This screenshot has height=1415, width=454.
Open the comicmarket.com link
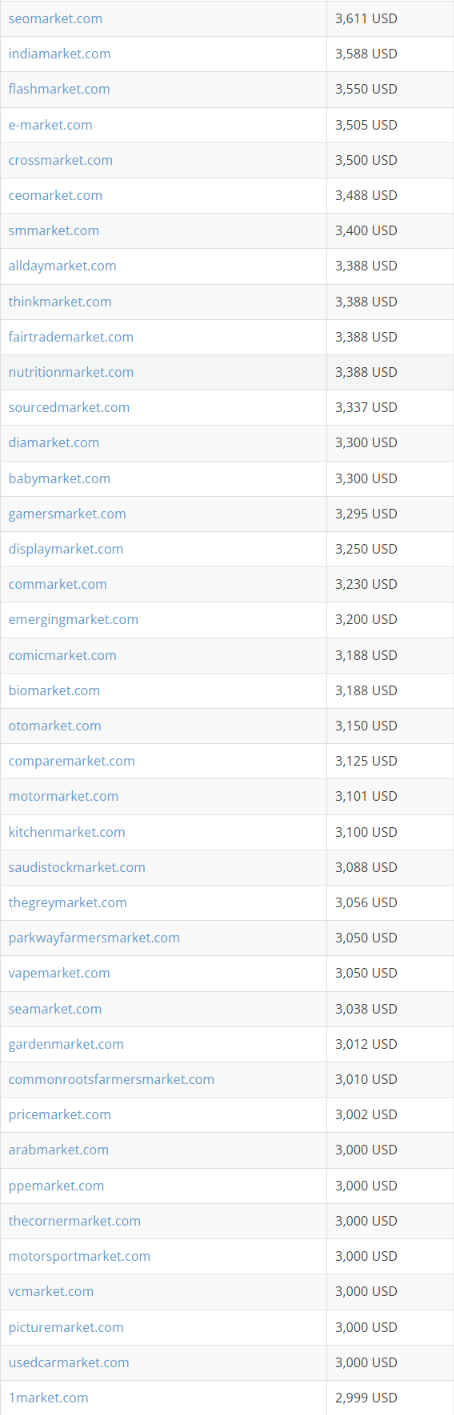pyautogui.click(x=62, y=655)
